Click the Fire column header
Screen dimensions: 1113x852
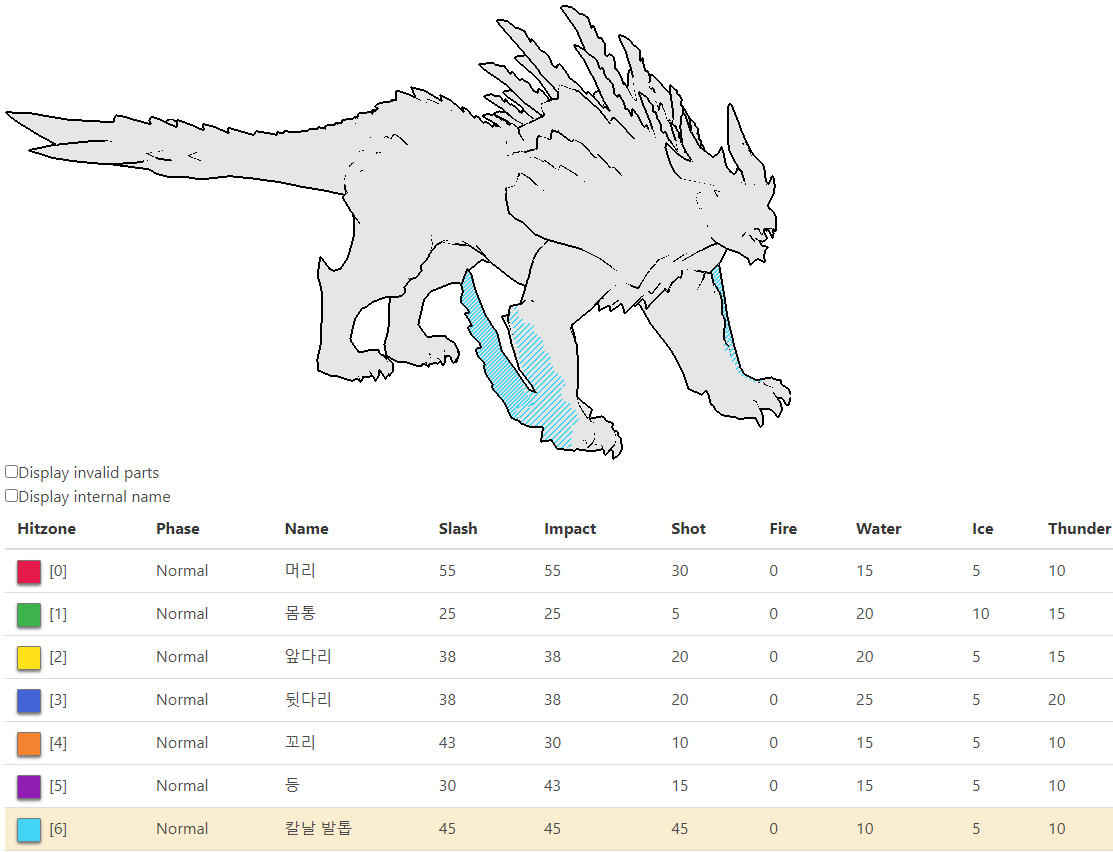[x=783, y=528]
